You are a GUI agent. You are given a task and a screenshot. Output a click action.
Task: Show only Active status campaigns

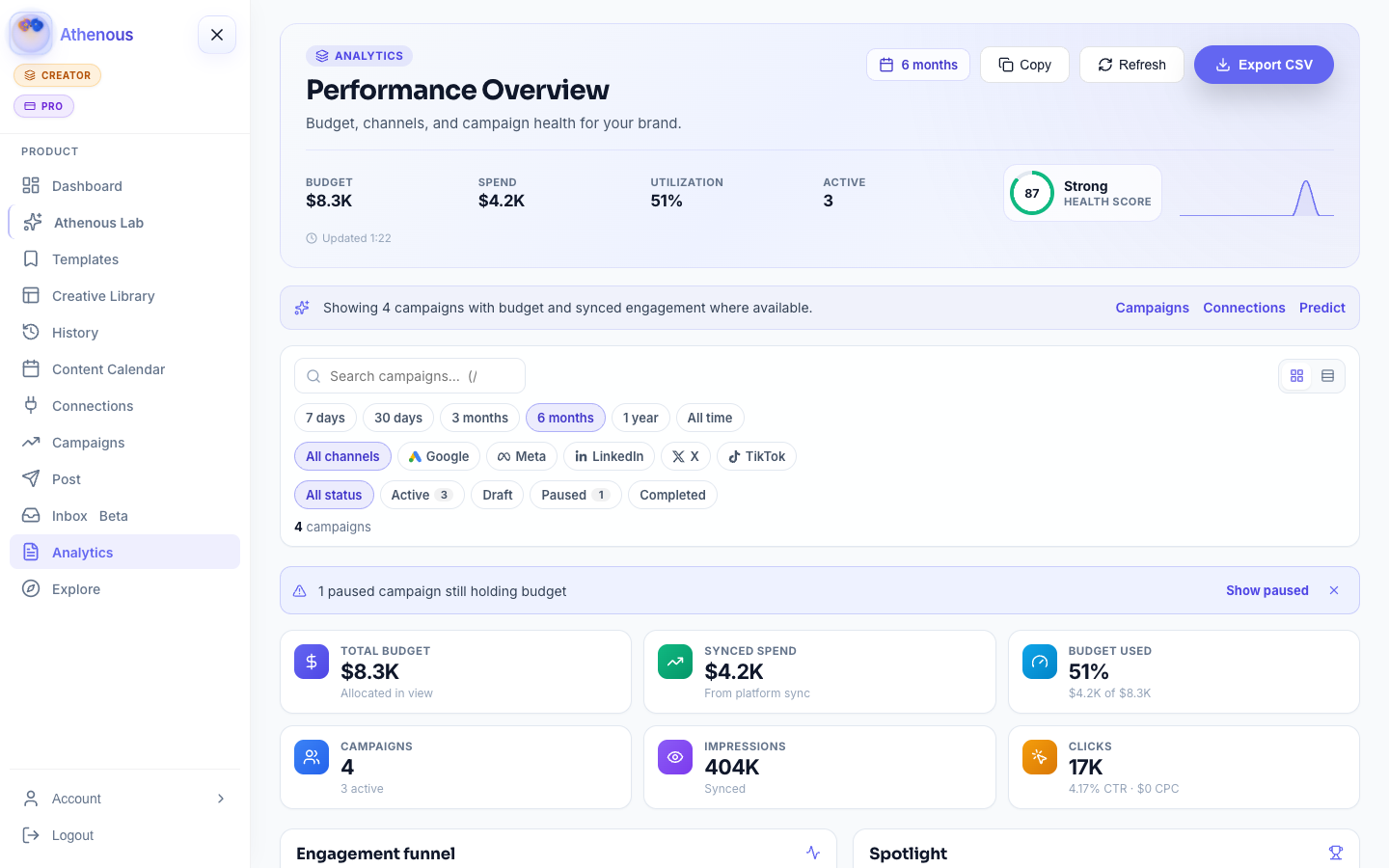[422, 495]
